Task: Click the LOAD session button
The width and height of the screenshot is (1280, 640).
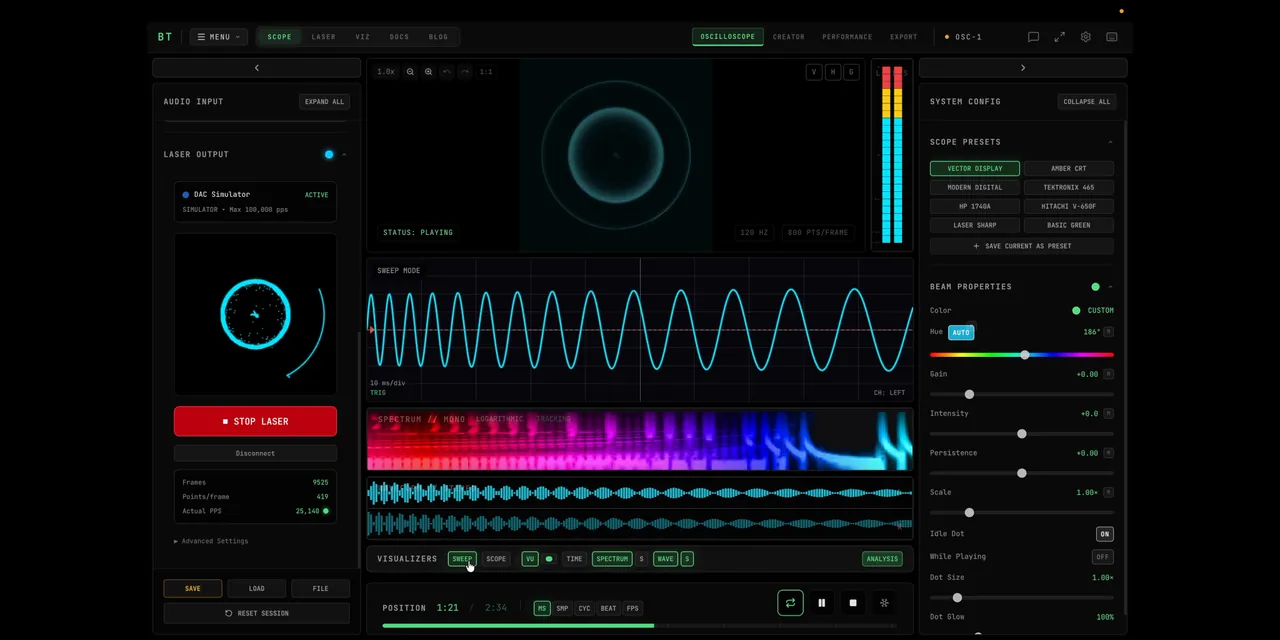Action: 257,589
